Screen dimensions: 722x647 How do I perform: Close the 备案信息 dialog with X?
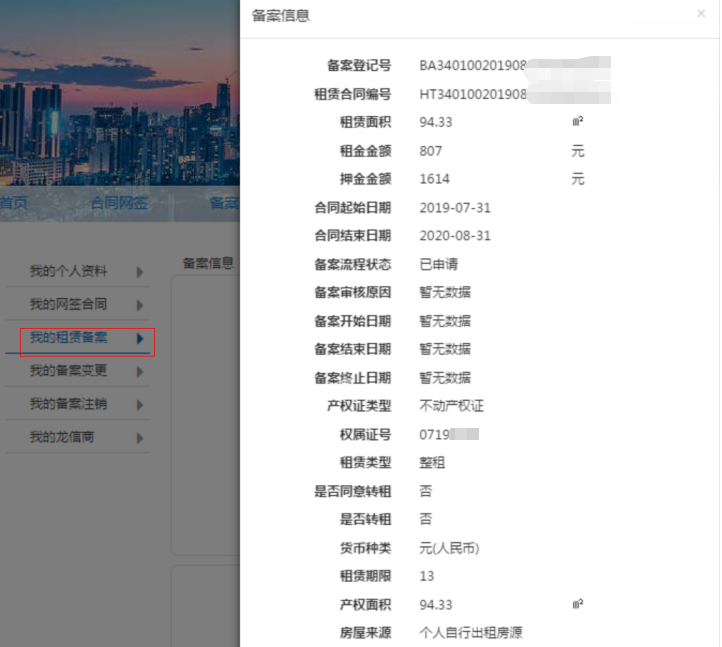coord(701,14)
